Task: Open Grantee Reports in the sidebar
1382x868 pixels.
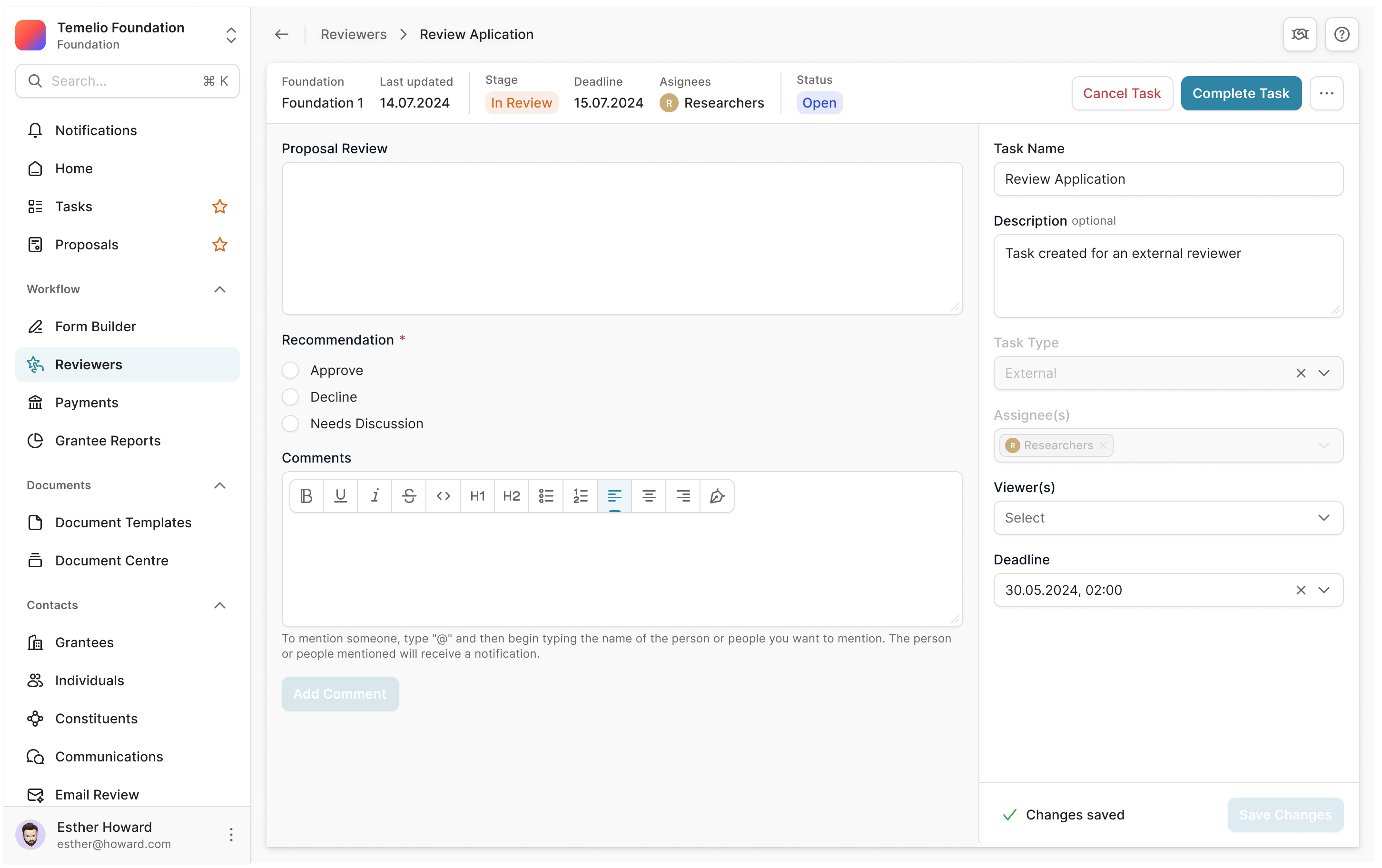Action: click(x=108, y=440)
